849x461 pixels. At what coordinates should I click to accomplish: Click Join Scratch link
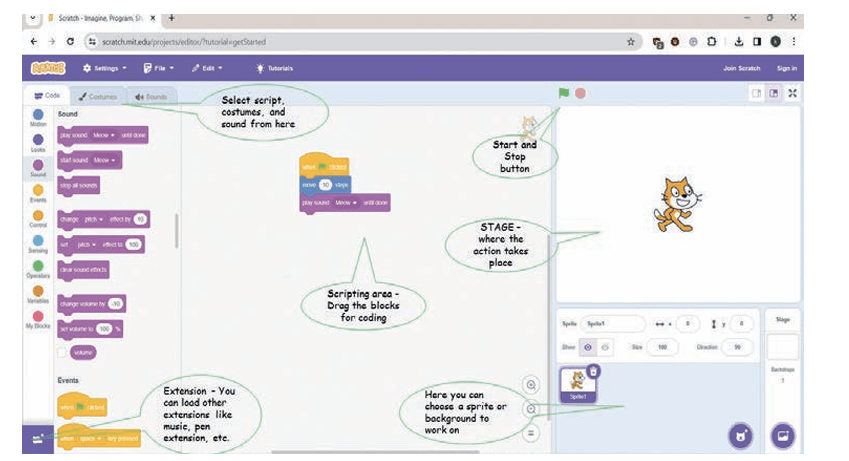pos(741,68)
